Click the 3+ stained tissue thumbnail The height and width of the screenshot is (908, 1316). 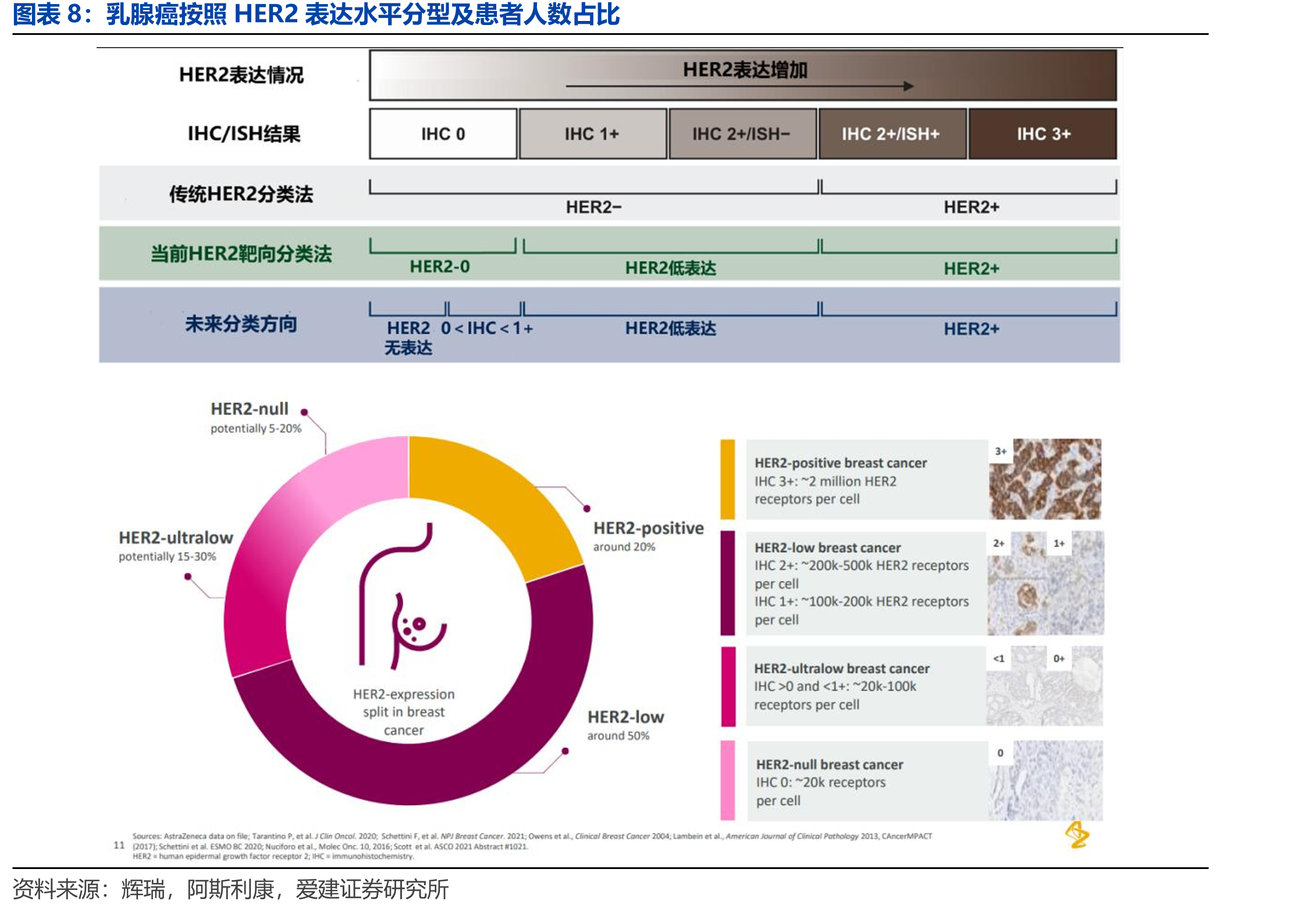tap(1045, 479)
